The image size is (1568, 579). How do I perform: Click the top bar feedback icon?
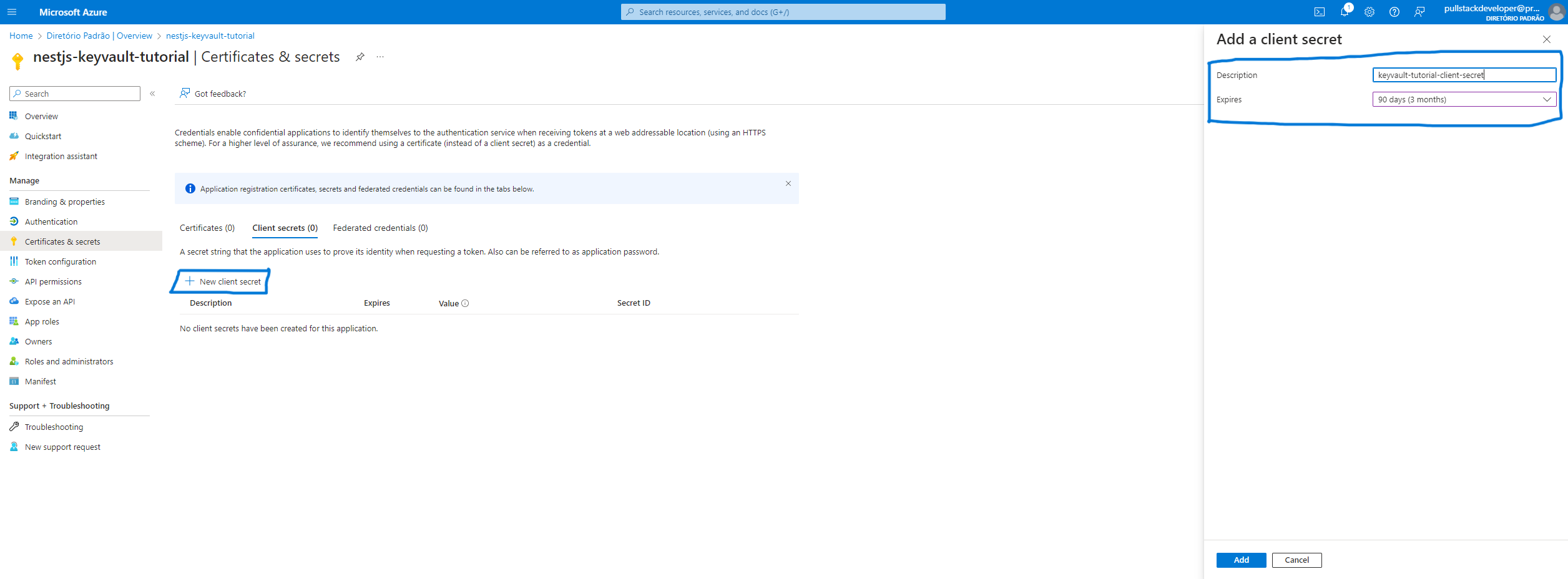pos(1419,12)
